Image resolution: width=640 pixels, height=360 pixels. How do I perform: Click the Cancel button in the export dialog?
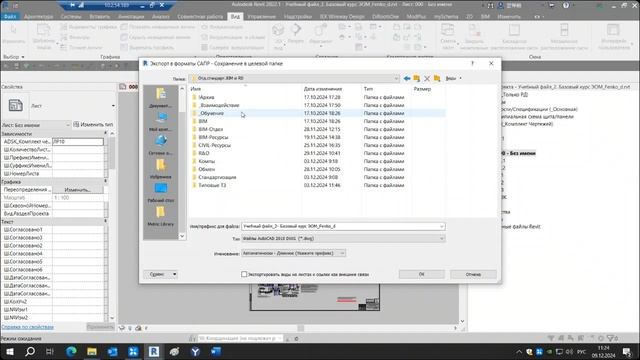point(473,274)
